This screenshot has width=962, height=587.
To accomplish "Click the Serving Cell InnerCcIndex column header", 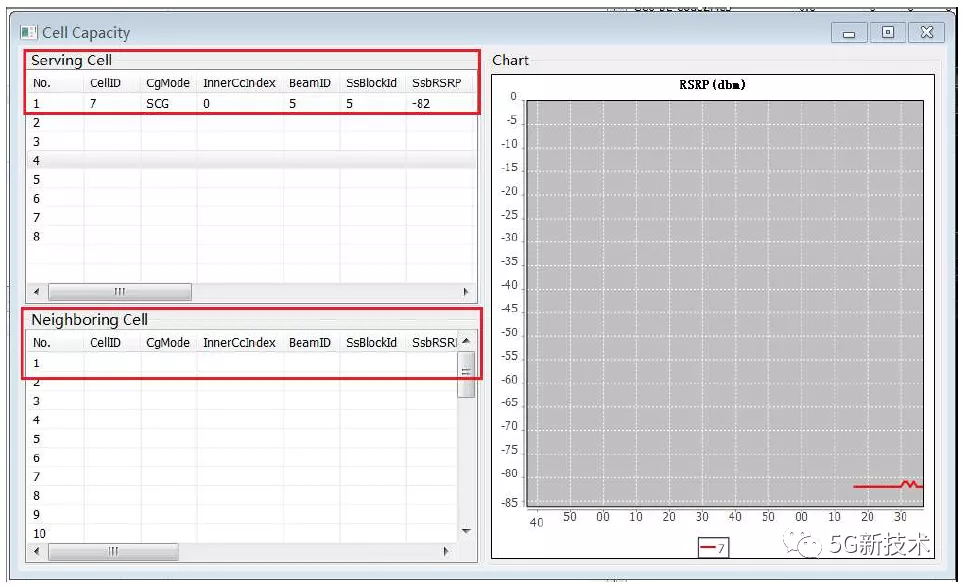I will click(x=239, y=83).
